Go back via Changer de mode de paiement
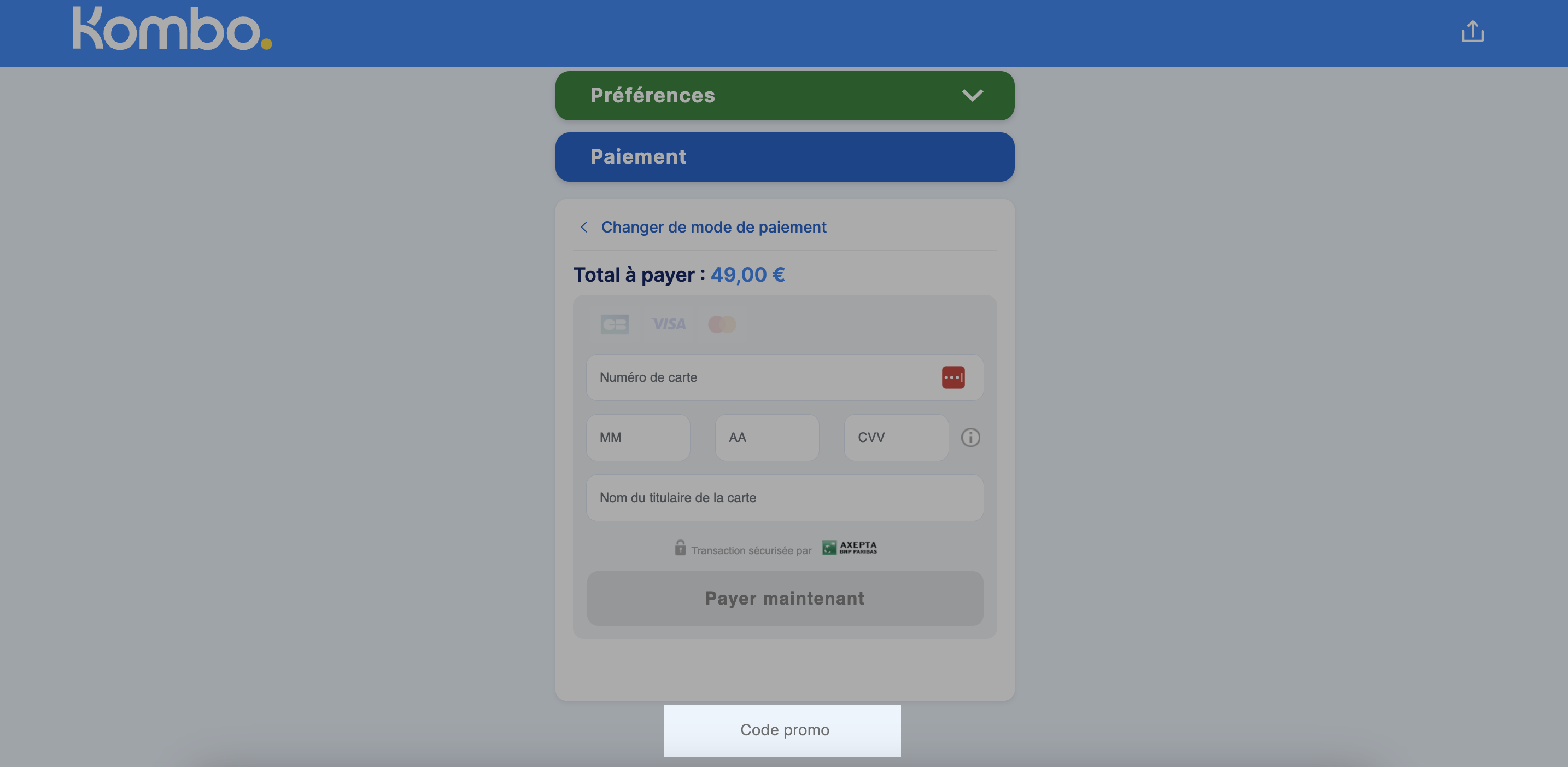This screenshot has height=767, width=1568. pyautogui.click(x=713, y=227)
